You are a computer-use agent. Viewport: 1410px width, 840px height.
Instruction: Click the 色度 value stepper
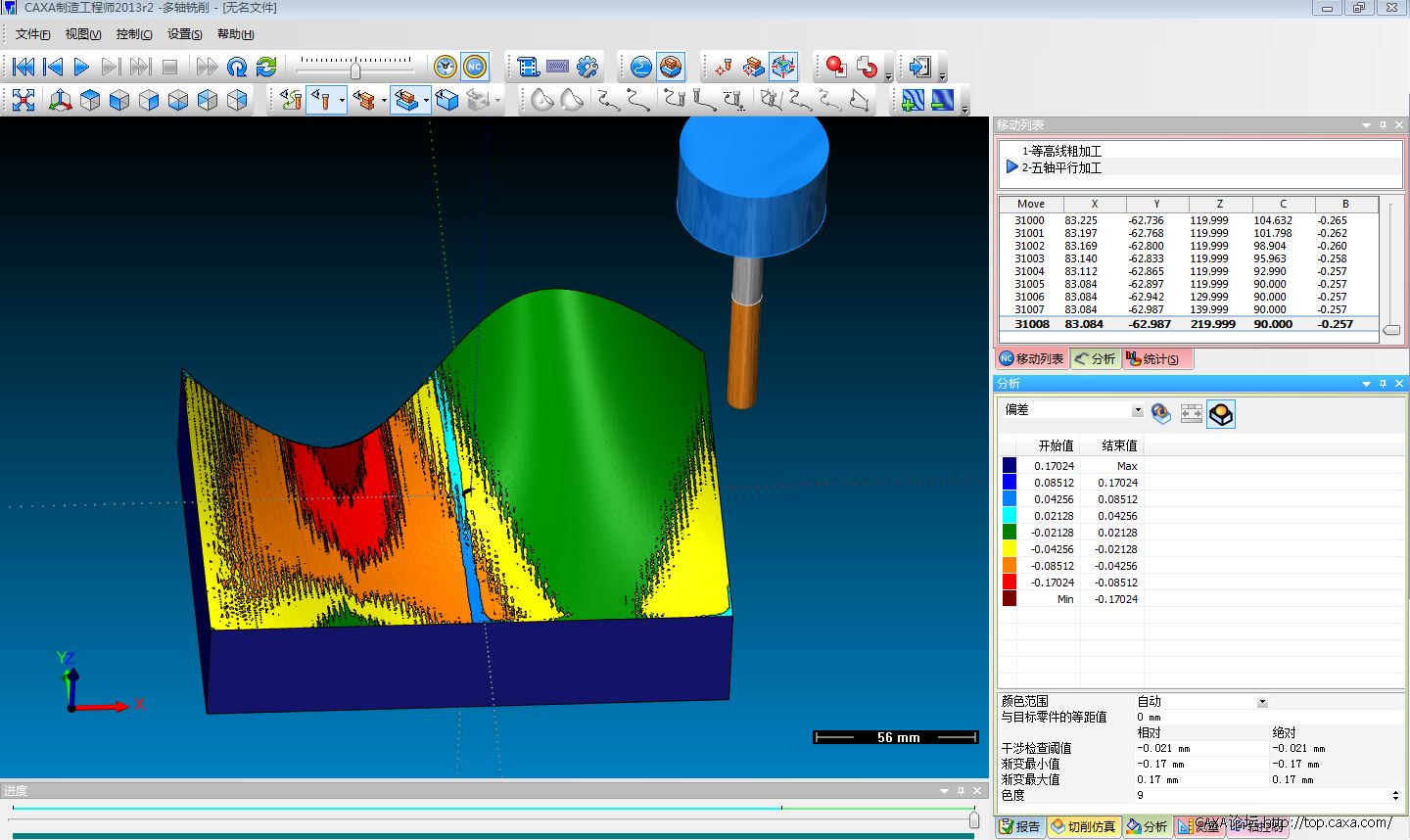[1395, 795]
